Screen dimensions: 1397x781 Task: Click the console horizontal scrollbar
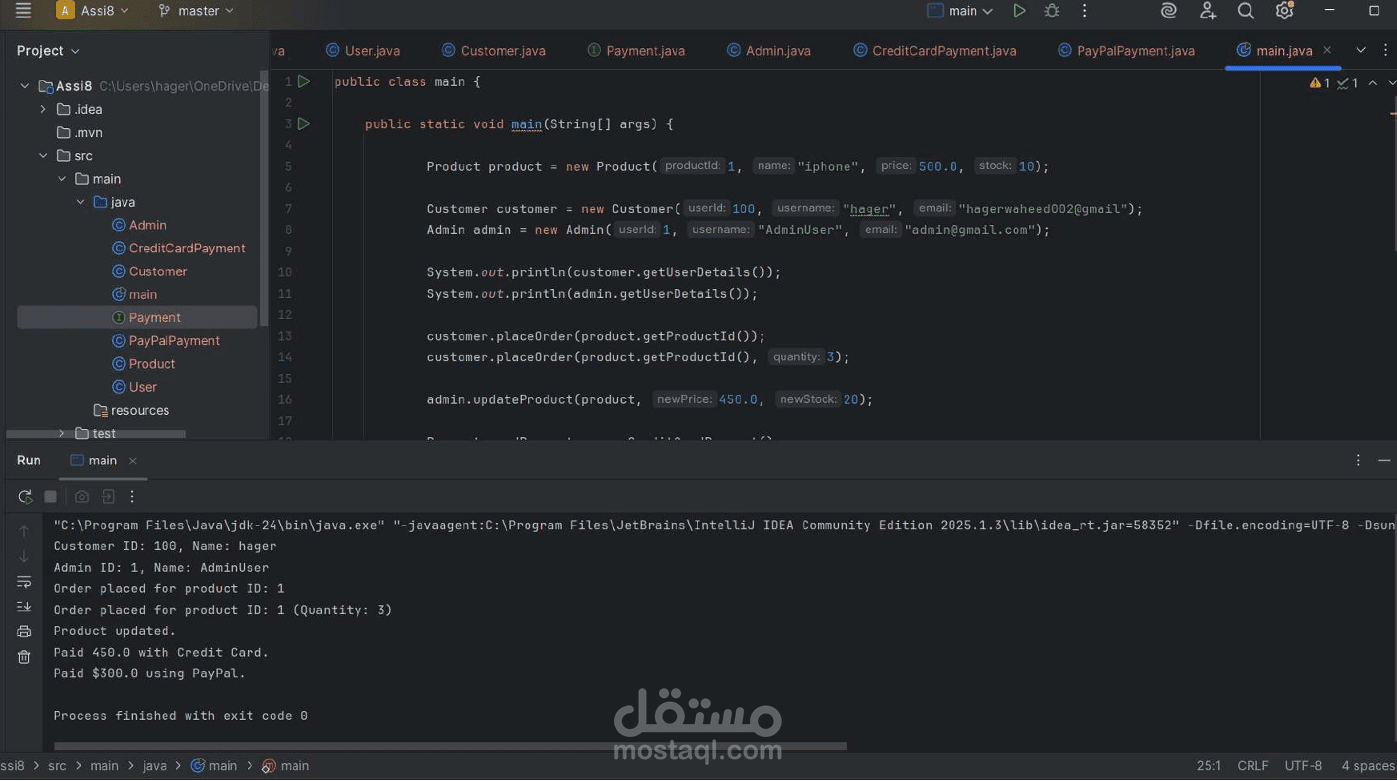click(x=450, y=746)
